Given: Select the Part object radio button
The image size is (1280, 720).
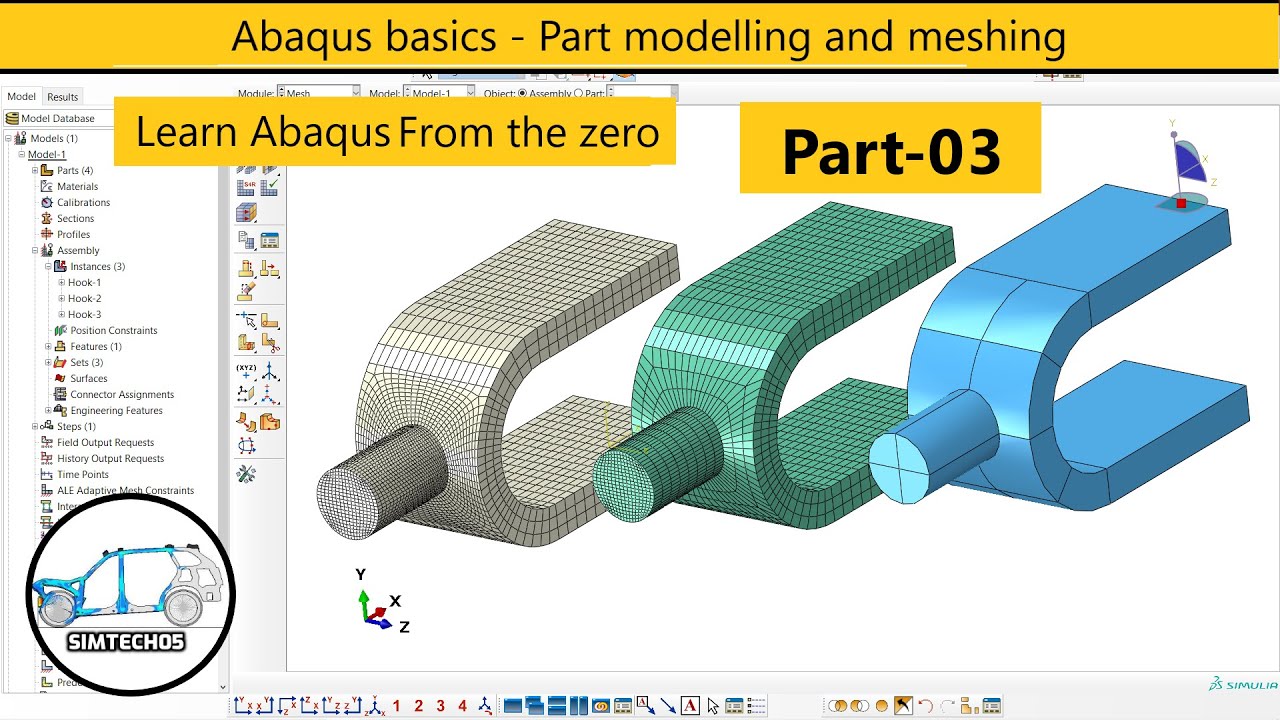Looking at the screenshot, I should tap(579, 93).
